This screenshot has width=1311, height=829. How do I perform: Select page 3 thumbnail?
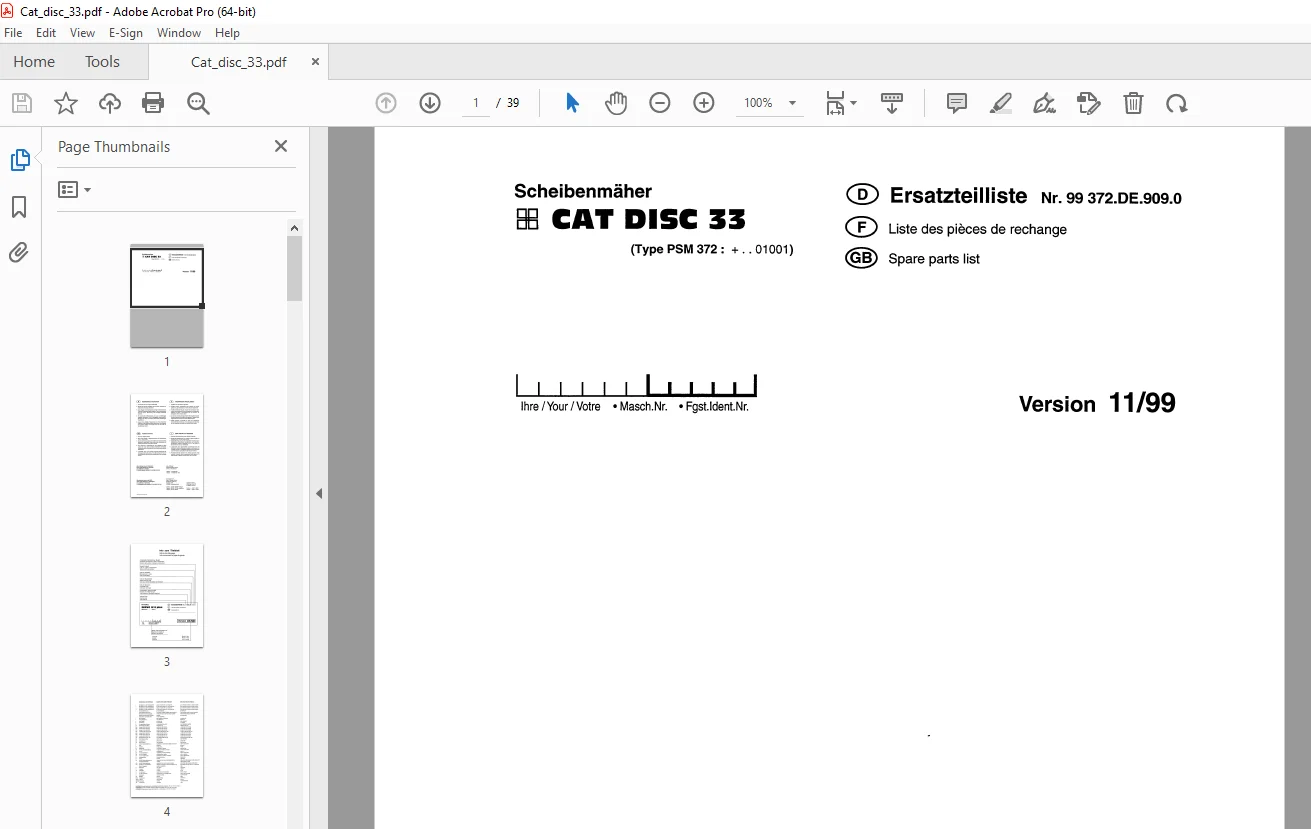[x=167, y=596]
